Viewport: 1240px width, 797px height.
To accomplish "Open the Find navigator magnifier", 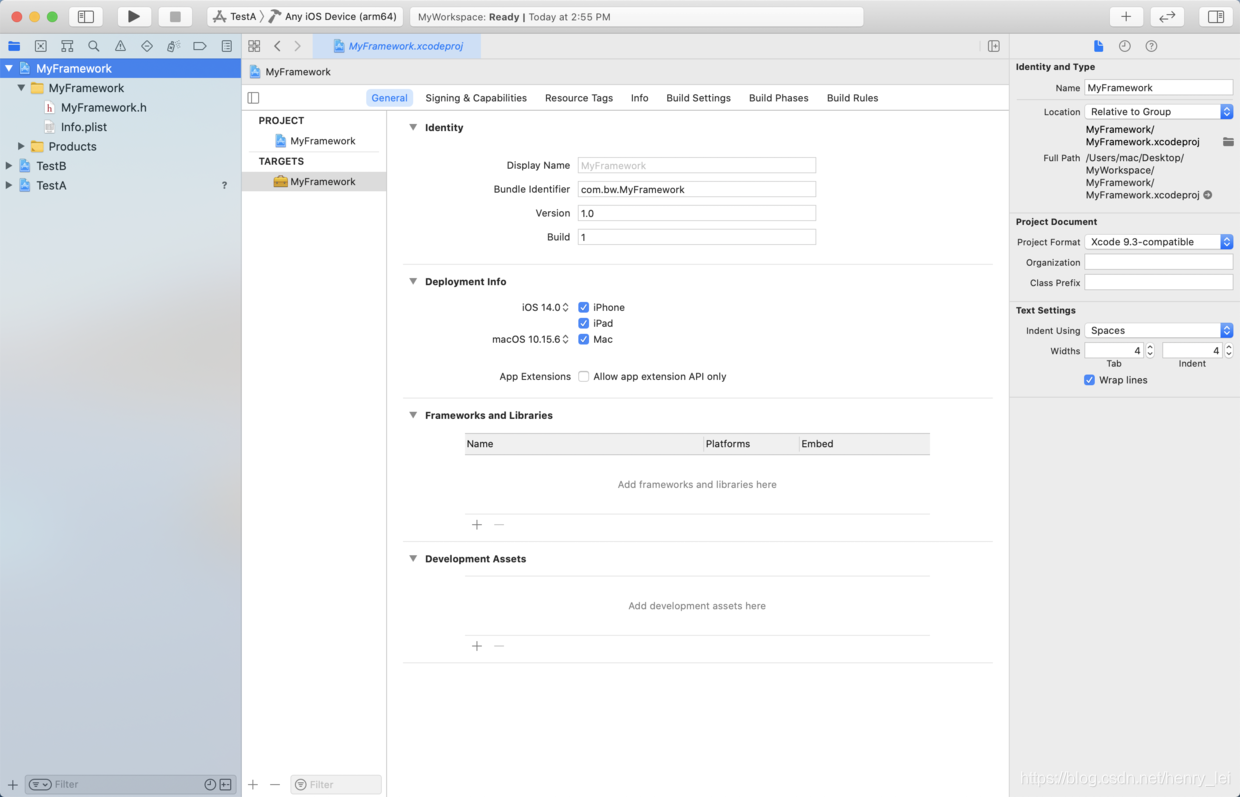I will [x=94, y=46].
